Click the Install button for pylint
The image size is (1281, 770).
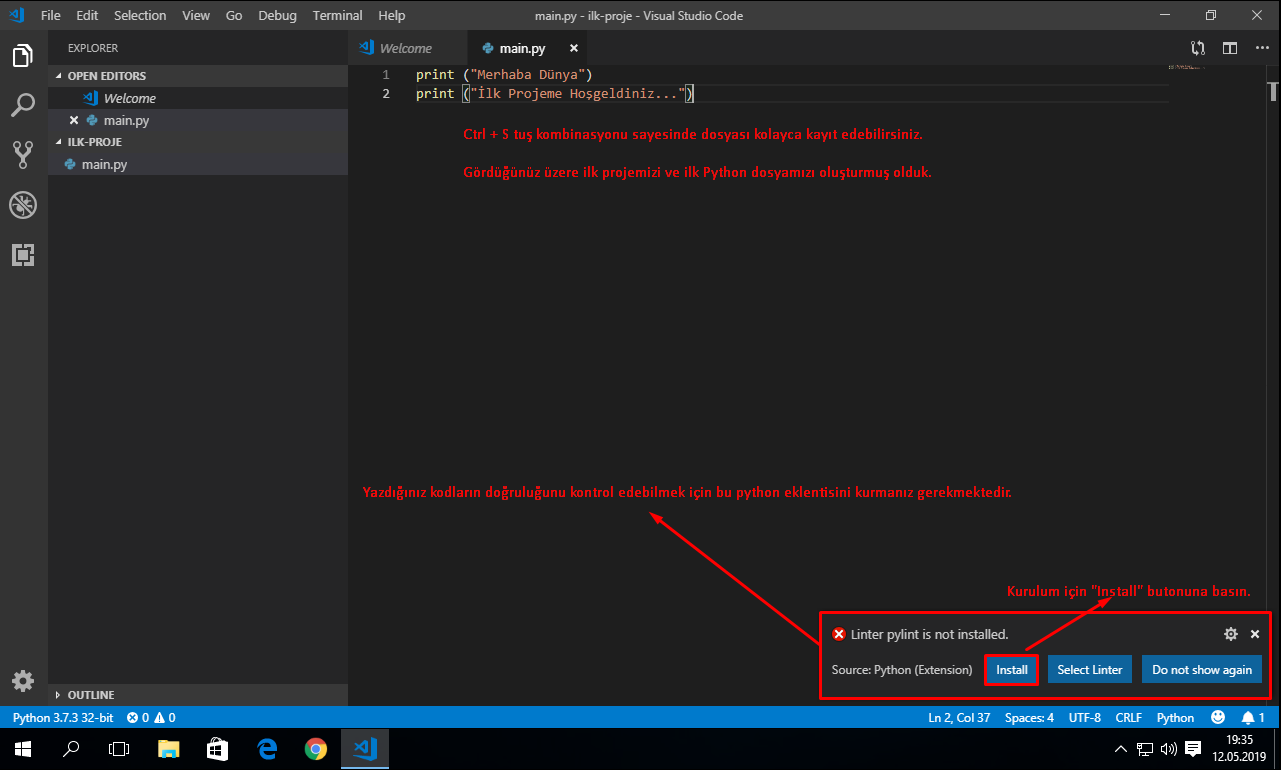[1011, 669]
